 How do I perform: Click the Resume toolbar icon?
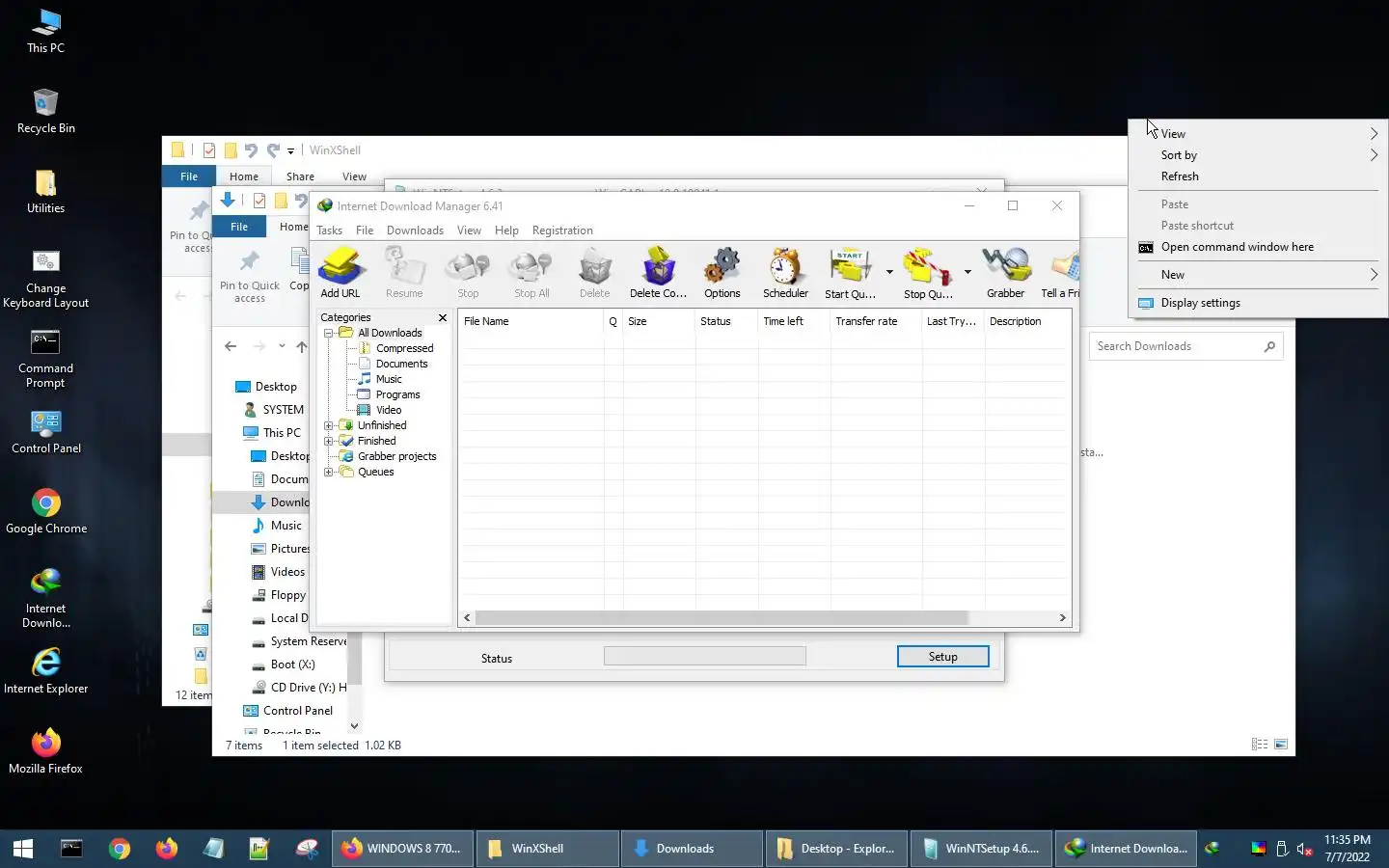click(x=404, y=273)
